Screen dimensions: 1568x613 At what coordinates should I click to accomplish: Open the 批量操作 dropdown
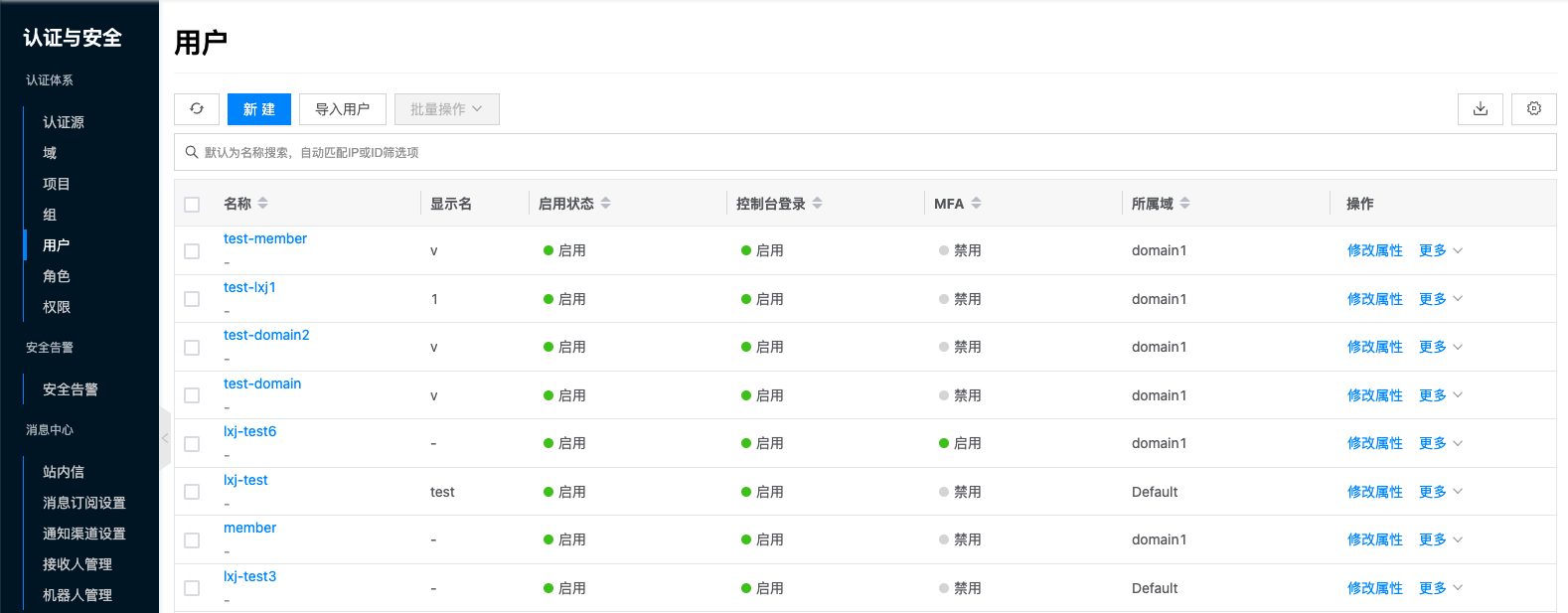[446, 109]
